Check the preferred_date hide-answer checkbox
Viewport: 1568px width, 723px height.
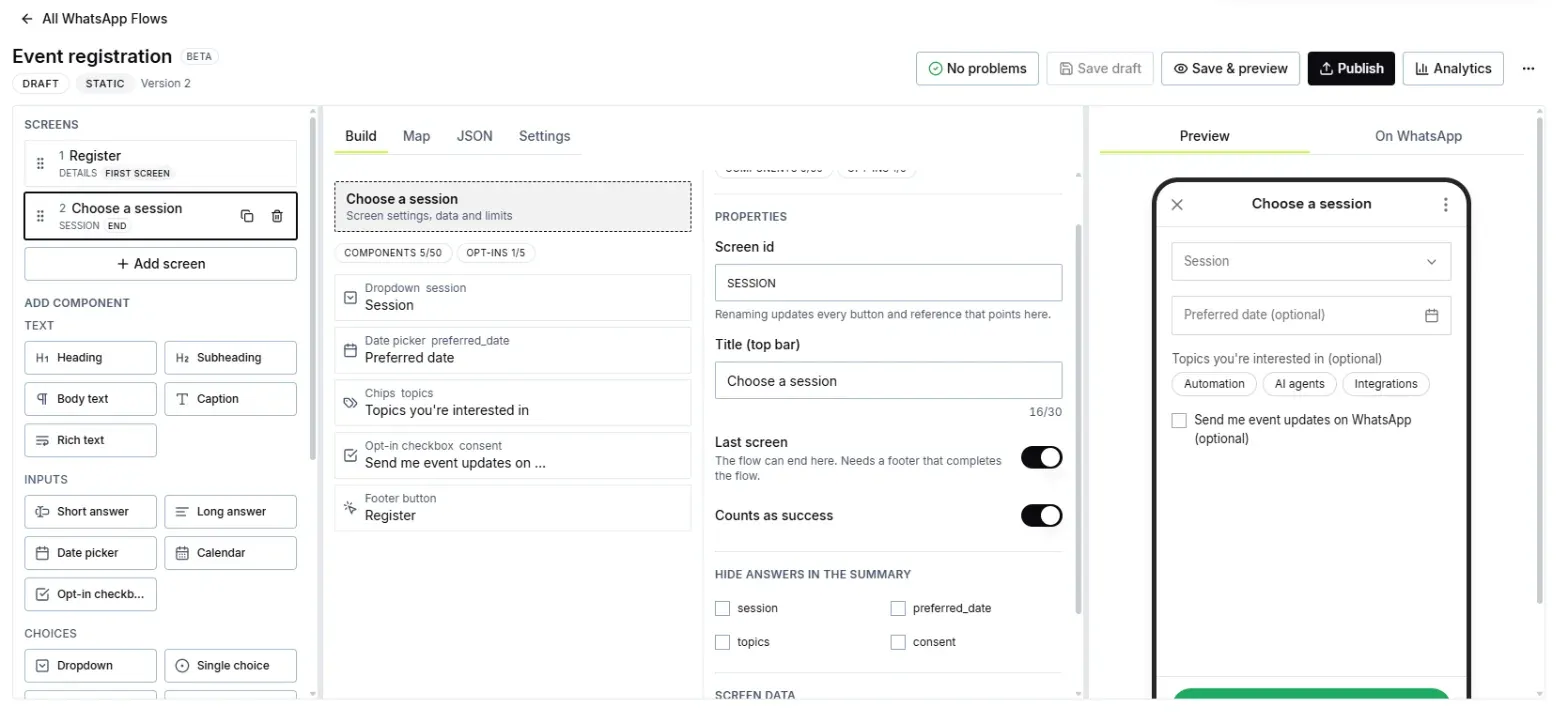click(x=898, y=609)
